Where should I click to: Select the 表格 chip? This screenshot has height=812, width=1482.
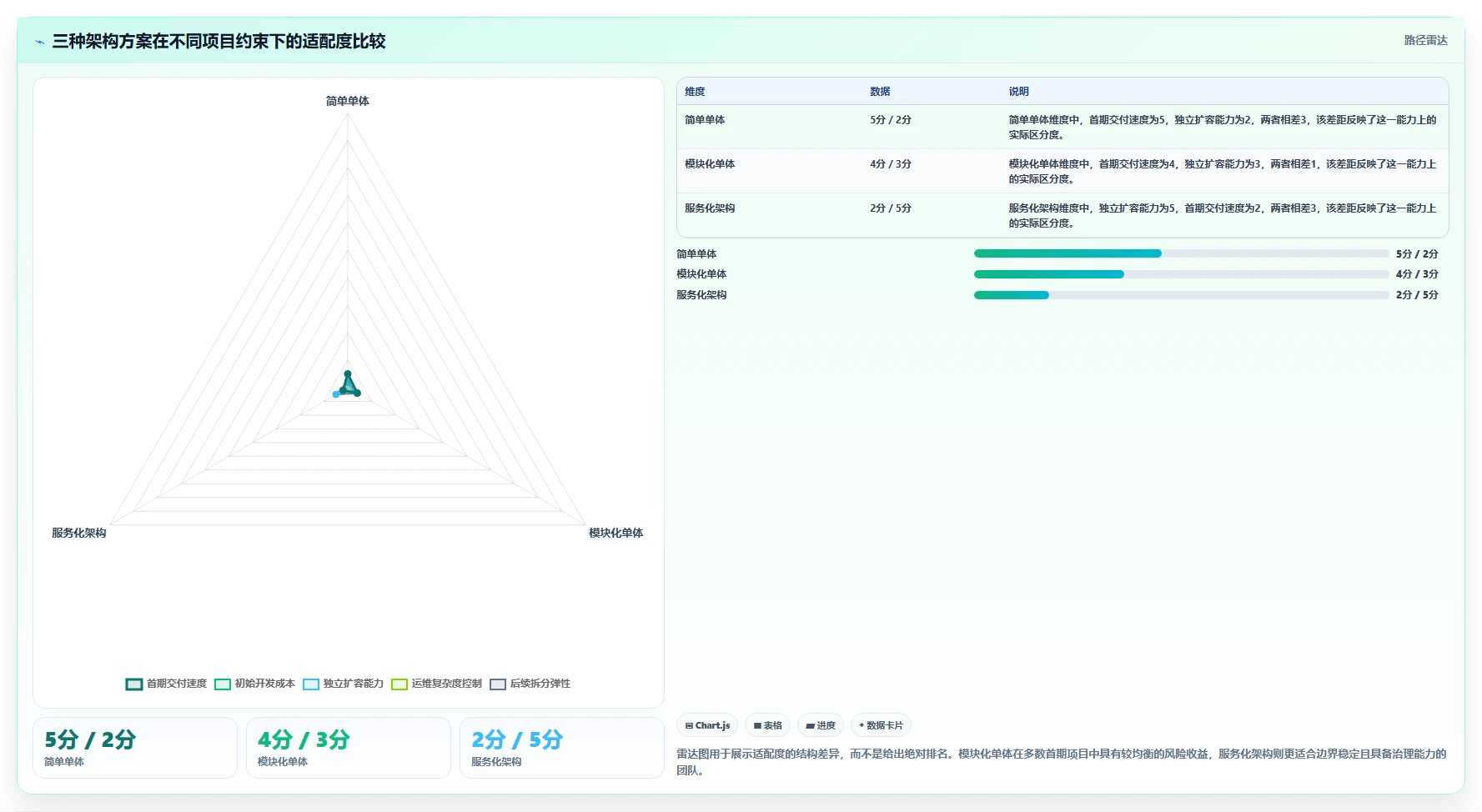point(767,725)
